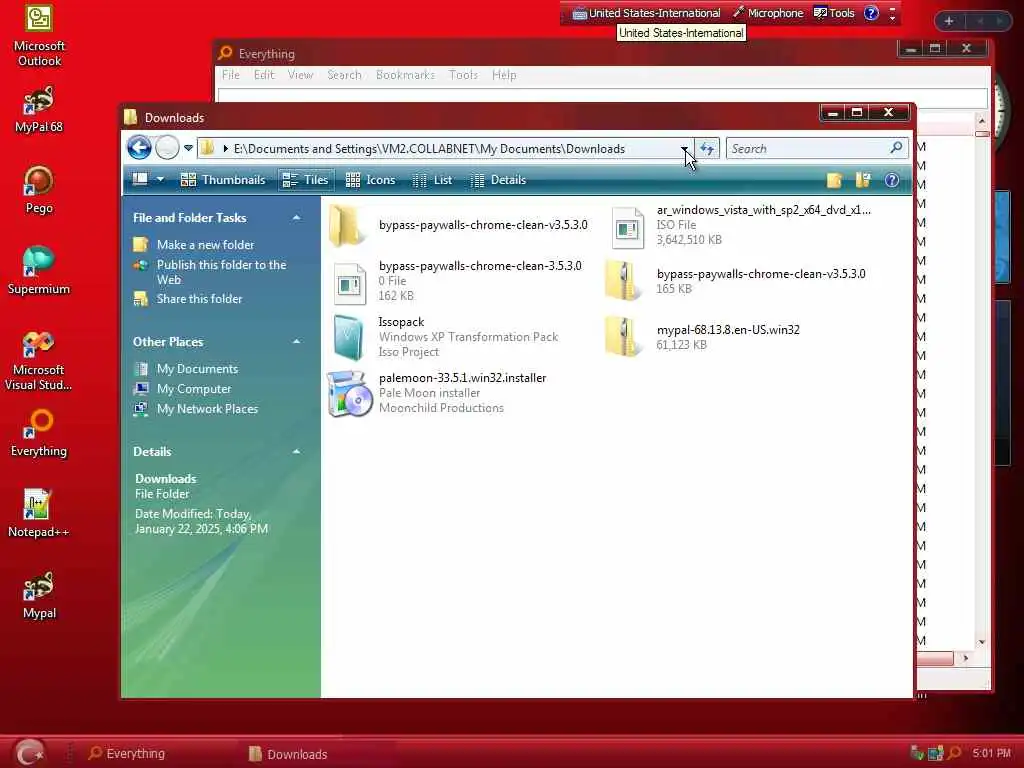Click Everything window vertical scrollbar down arrow
The width and height of the screenshot is (1024, 768).
(x=982, y=643)
